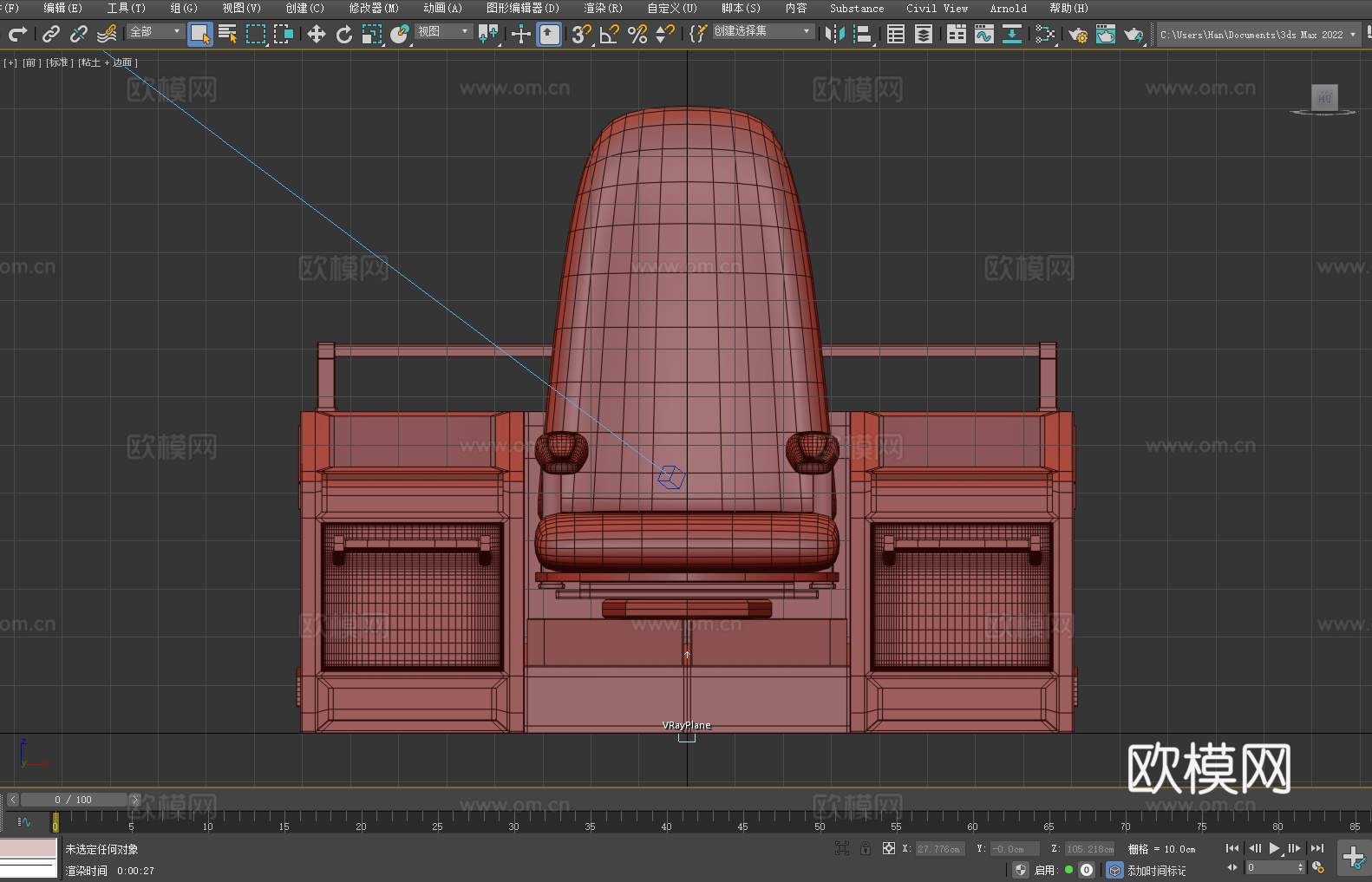
Task: Toggle Layer Explorer icon
Action: 924,34
